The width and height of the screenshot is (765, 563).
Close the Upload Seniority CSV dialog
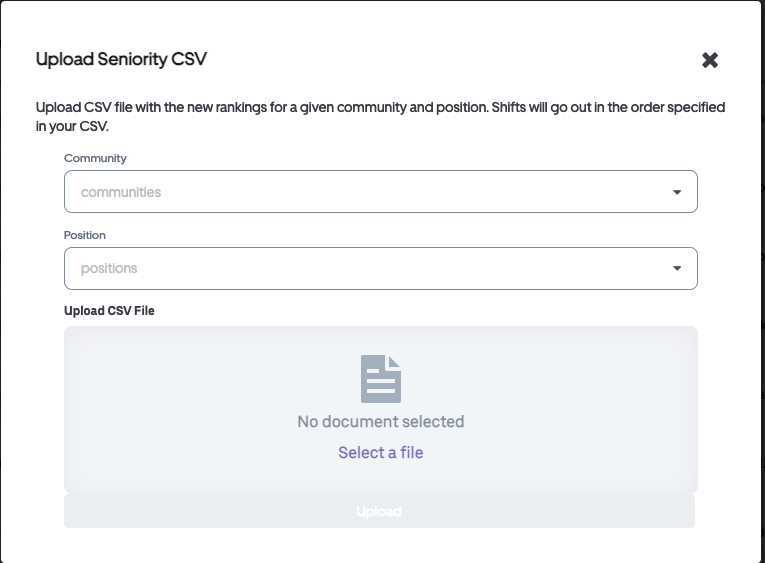[710, 60]
